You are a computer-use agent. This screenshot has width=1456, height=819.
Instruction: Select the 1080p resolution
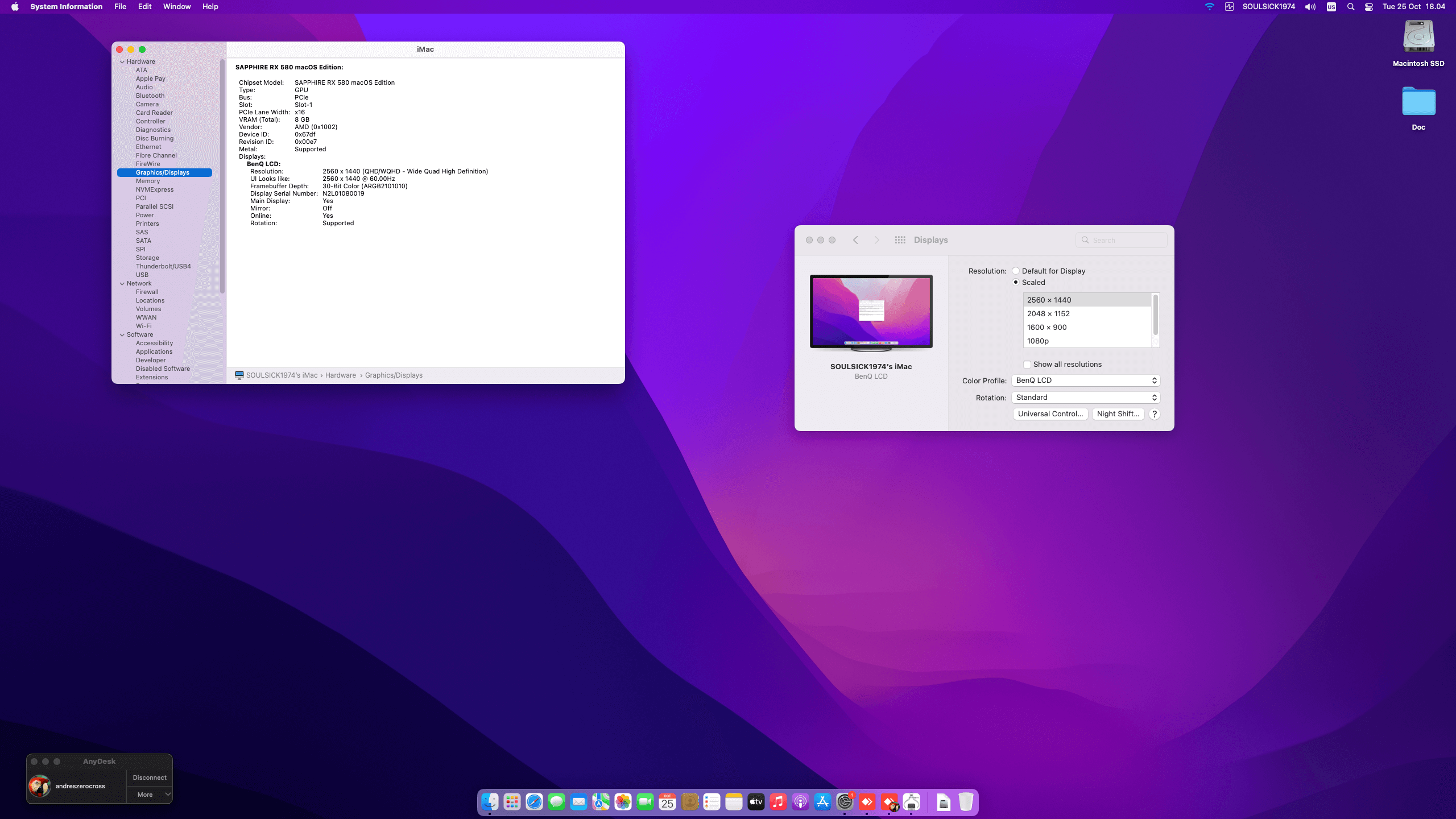[1087, 341]
